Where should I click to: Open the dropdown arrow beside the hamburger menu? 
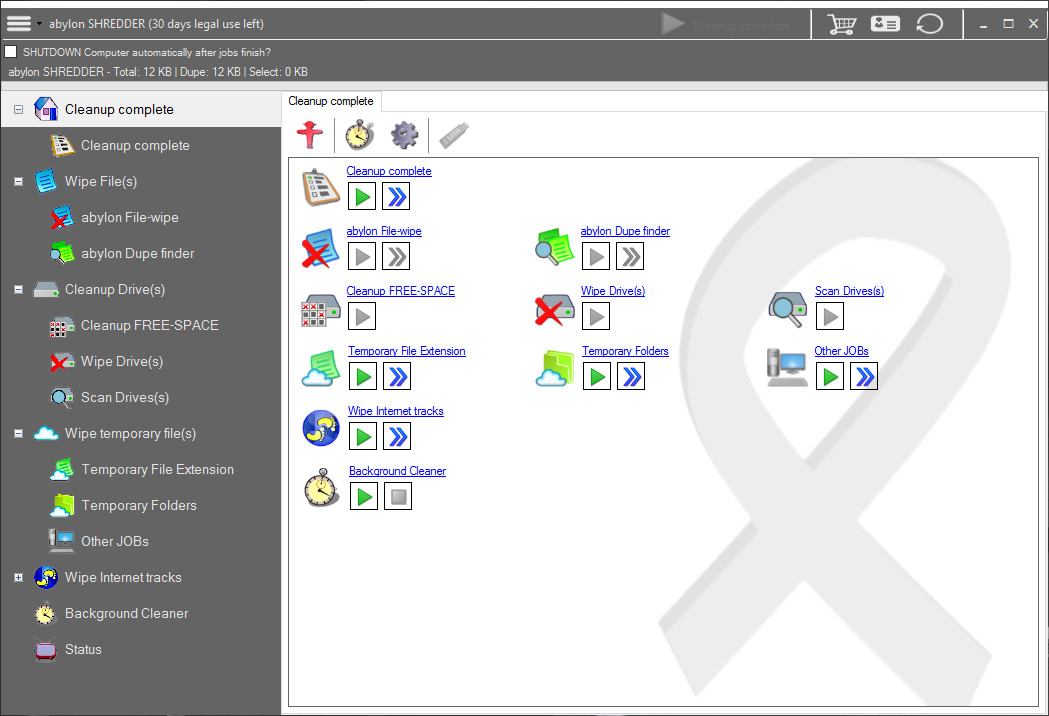click(x=39, y=24)
